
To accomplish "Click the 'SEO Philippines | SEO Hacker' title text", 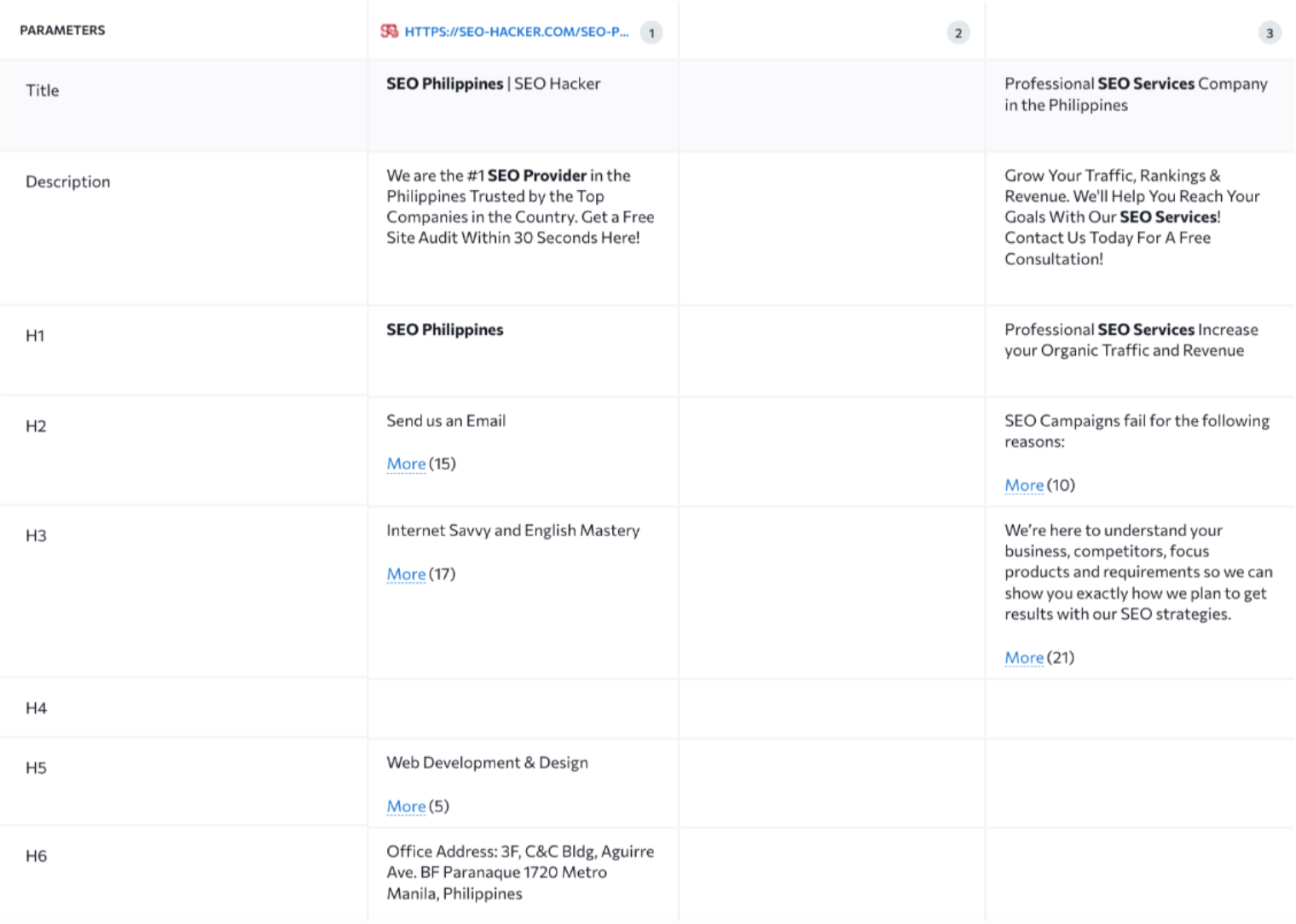I will click(493, 84).
